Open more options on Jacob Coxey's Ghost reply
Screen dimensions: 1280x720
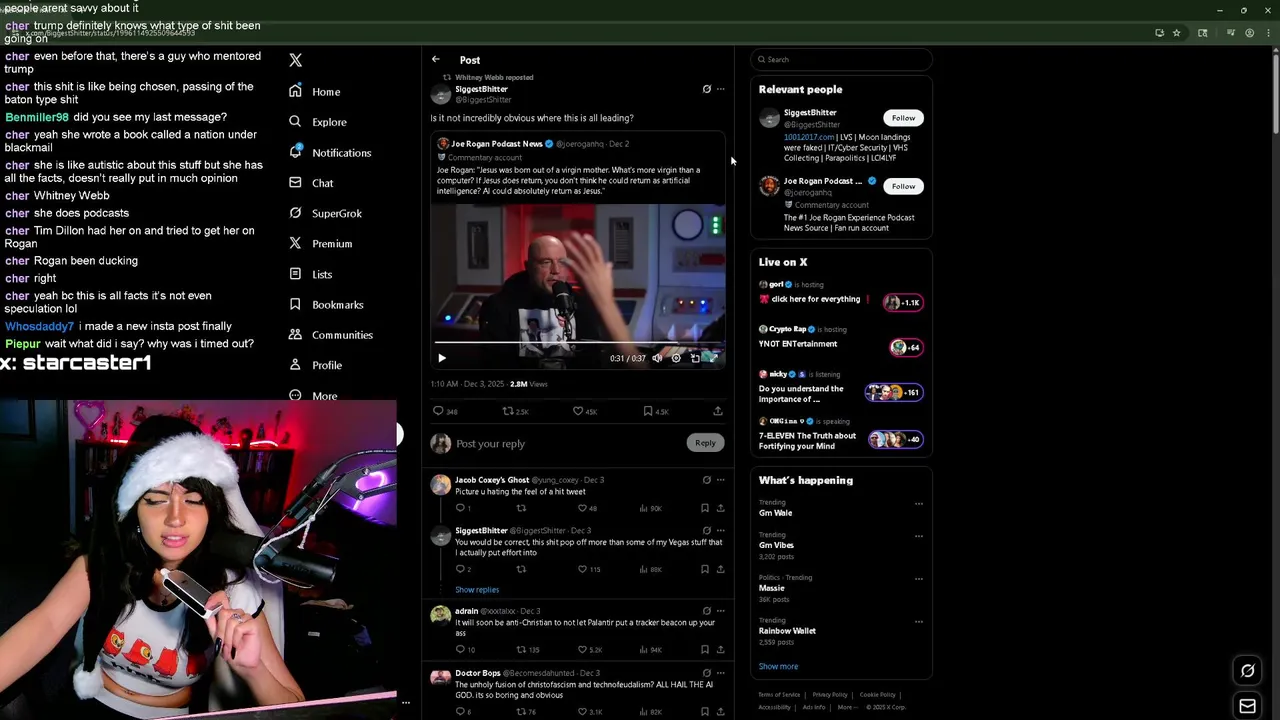(x=720, y=480)
